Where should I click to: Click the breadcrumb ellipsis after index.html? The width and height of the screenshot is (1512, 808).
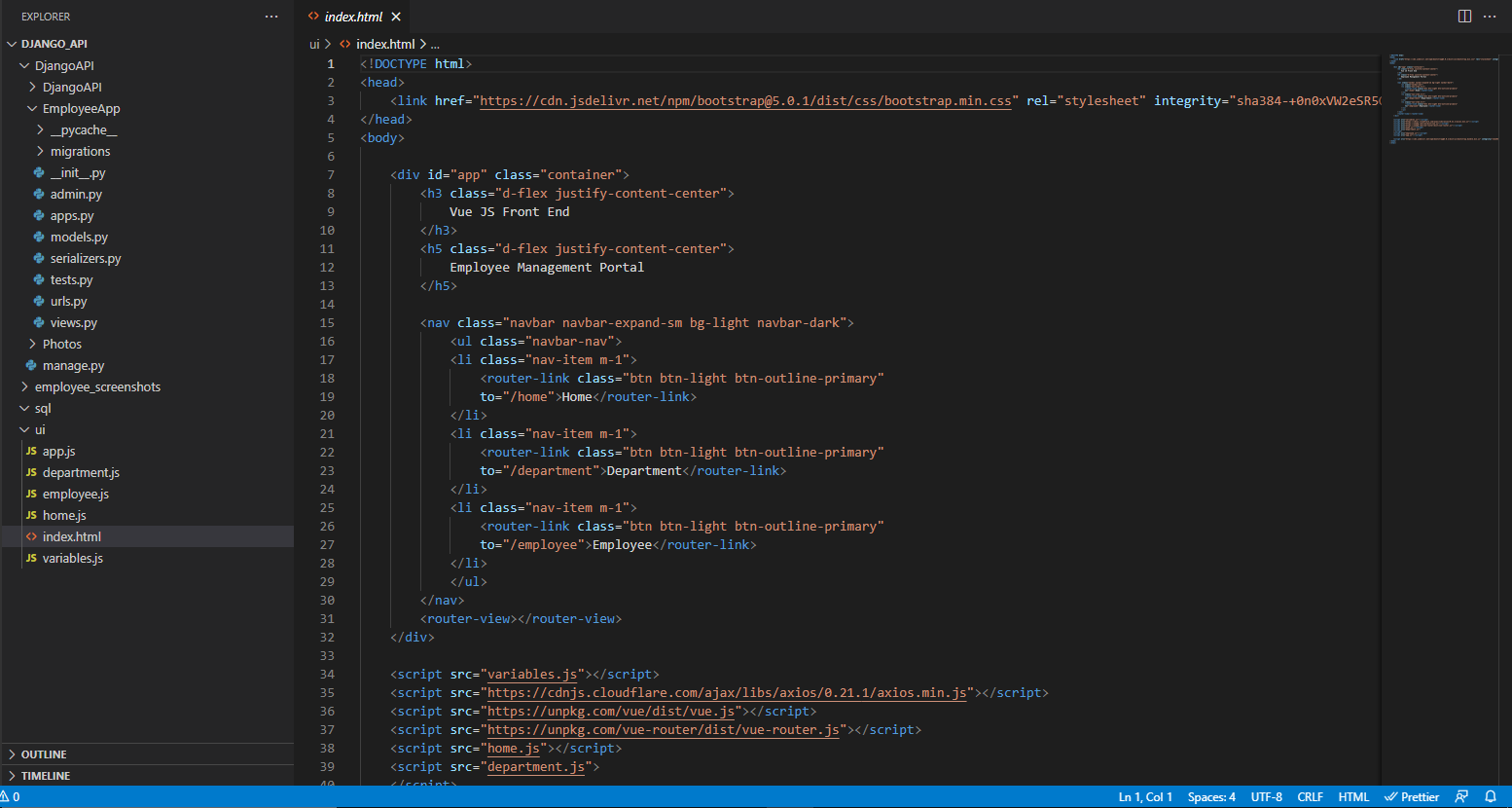coord(435,44)
